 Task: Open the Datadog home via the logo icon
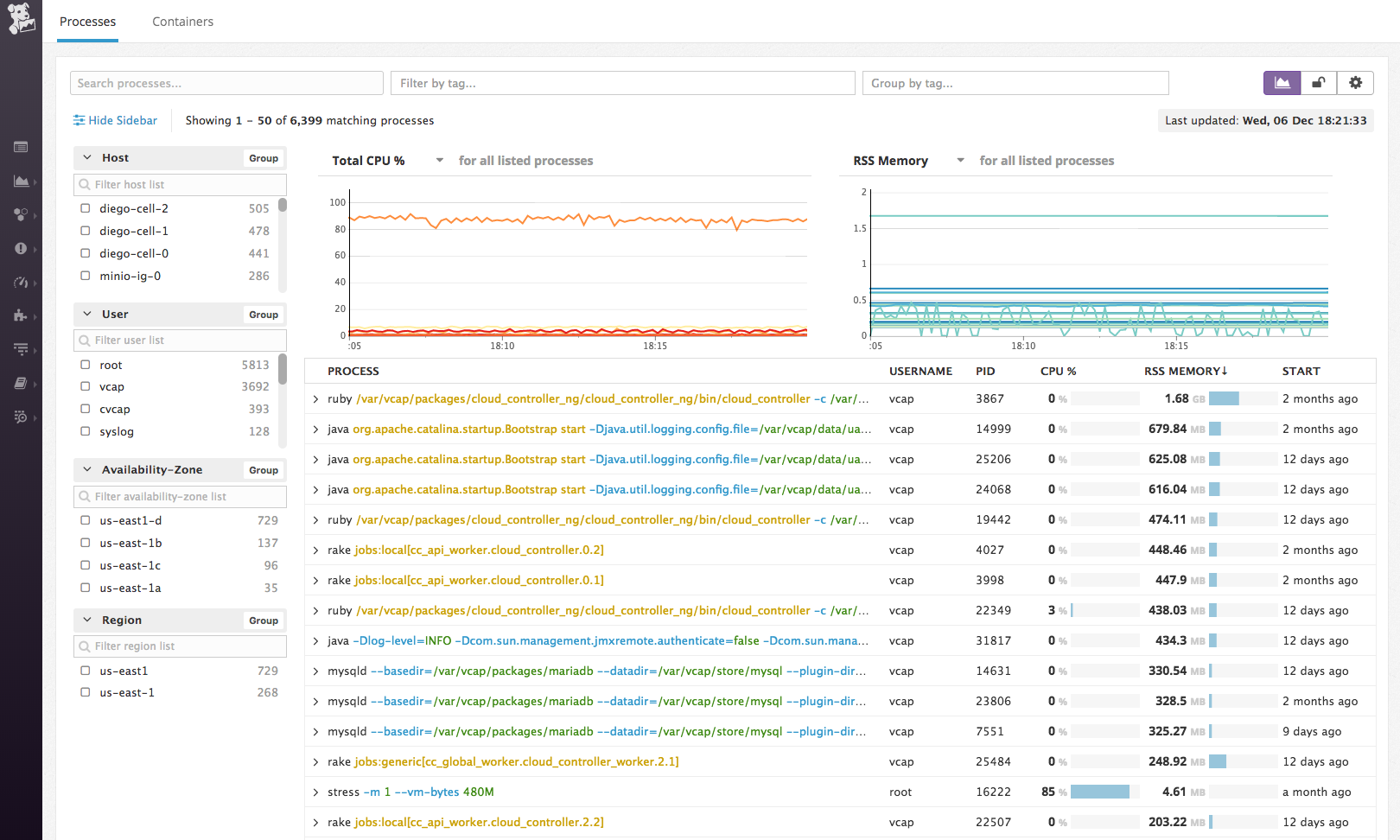[21, 19]
